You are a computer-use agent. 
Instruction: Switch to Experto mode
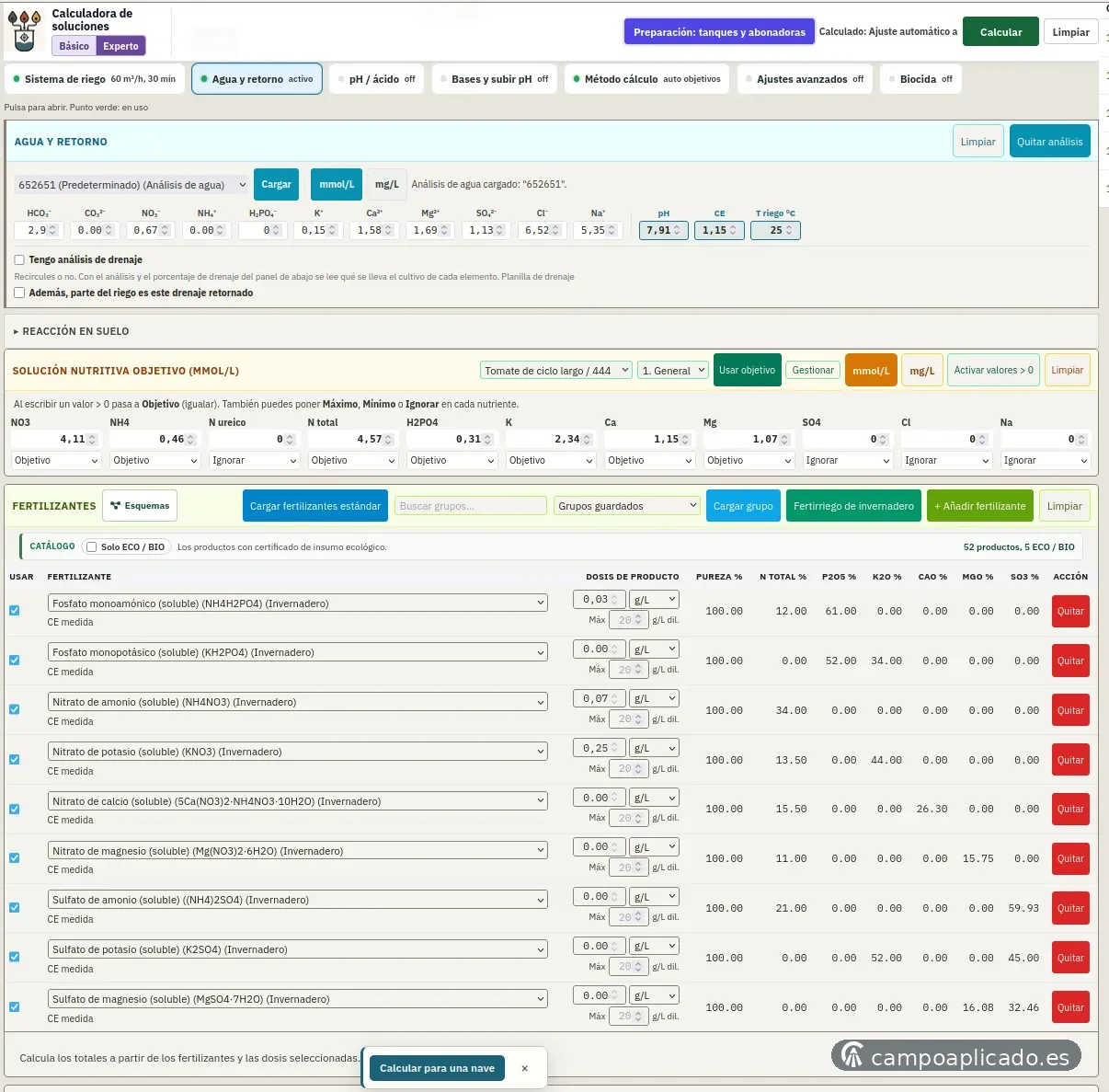pyautogui.click(x=120, y=46)
